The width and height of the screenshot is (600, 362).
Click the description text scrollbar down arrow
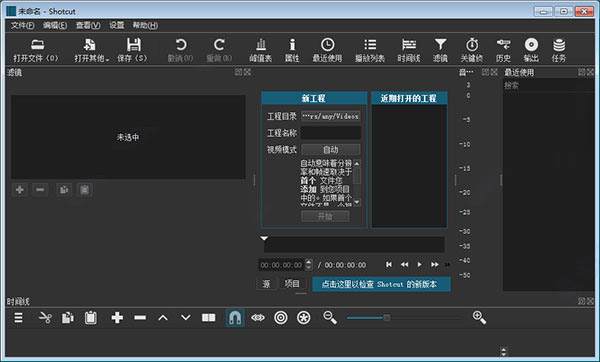tap(357, 202)
